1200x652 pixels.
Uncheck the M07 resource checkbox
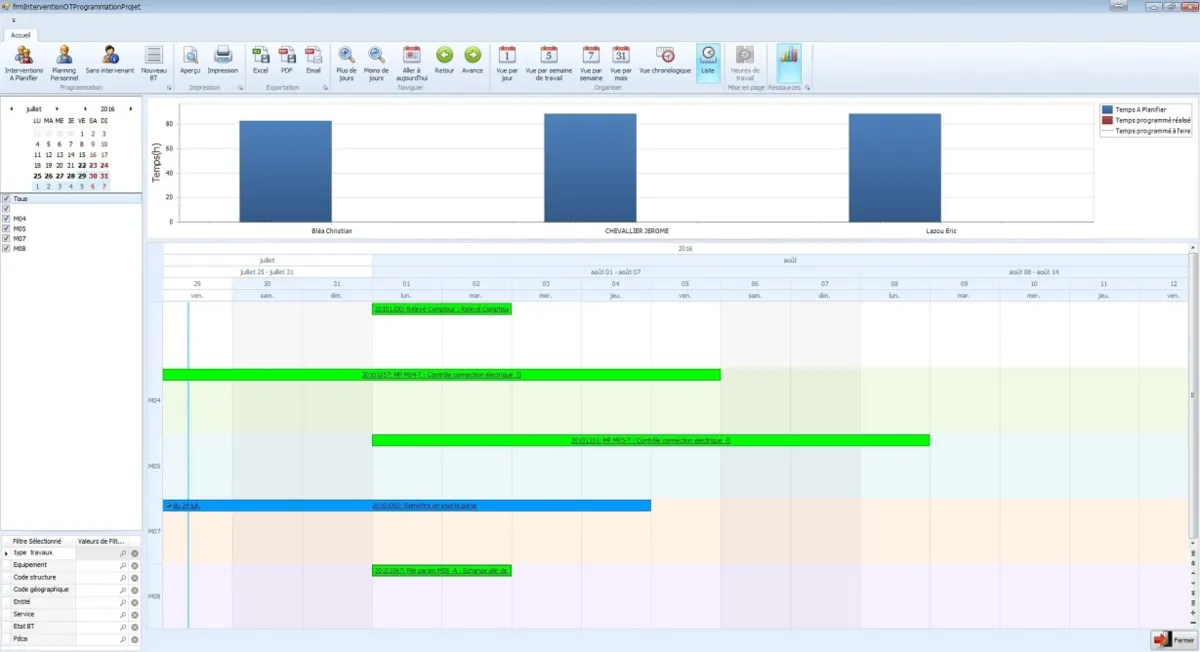(x=6, y=238)
